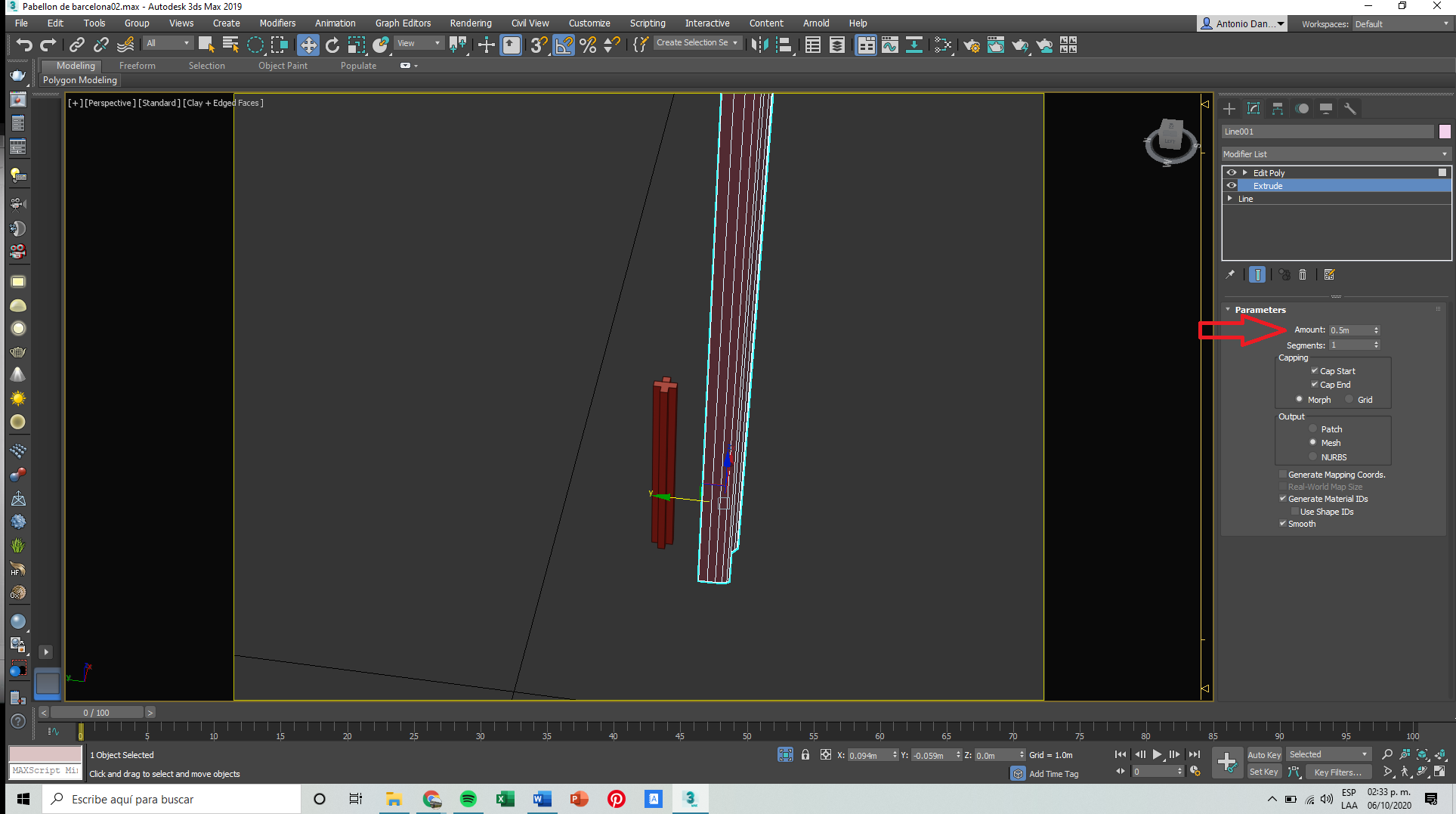Click Add Time Tag in status bar
The height and width of the screenshot is (814, 1456).
1053,773
